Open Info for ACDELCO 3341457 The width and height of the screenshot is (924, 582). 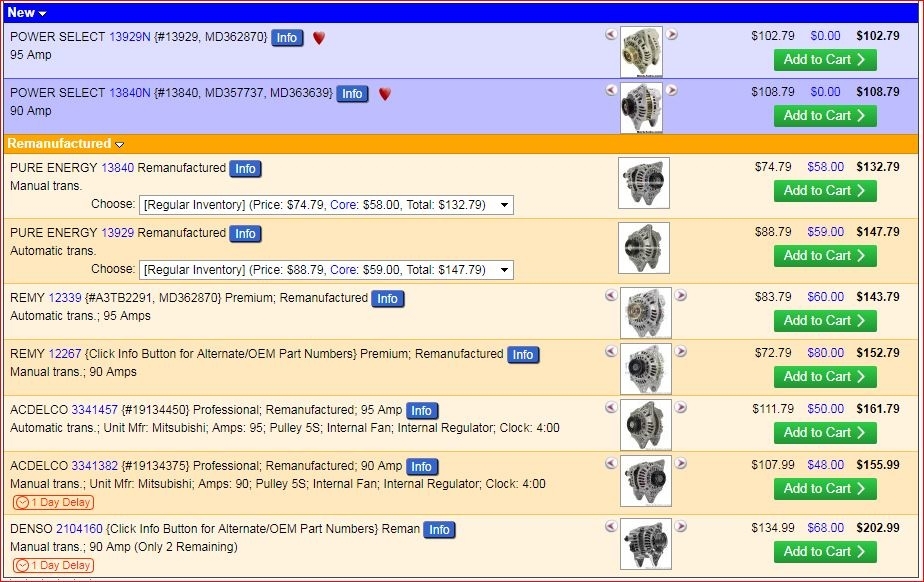(421, 411)
